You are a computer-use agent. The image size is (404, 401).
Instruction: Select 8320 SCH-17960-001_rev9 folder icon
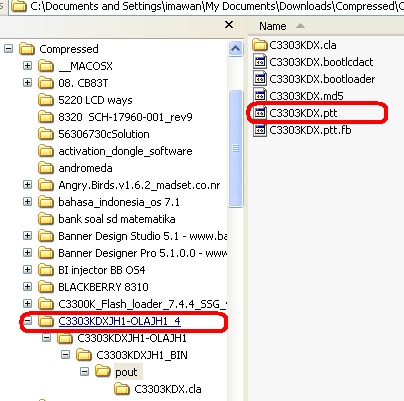pos(46,117)
